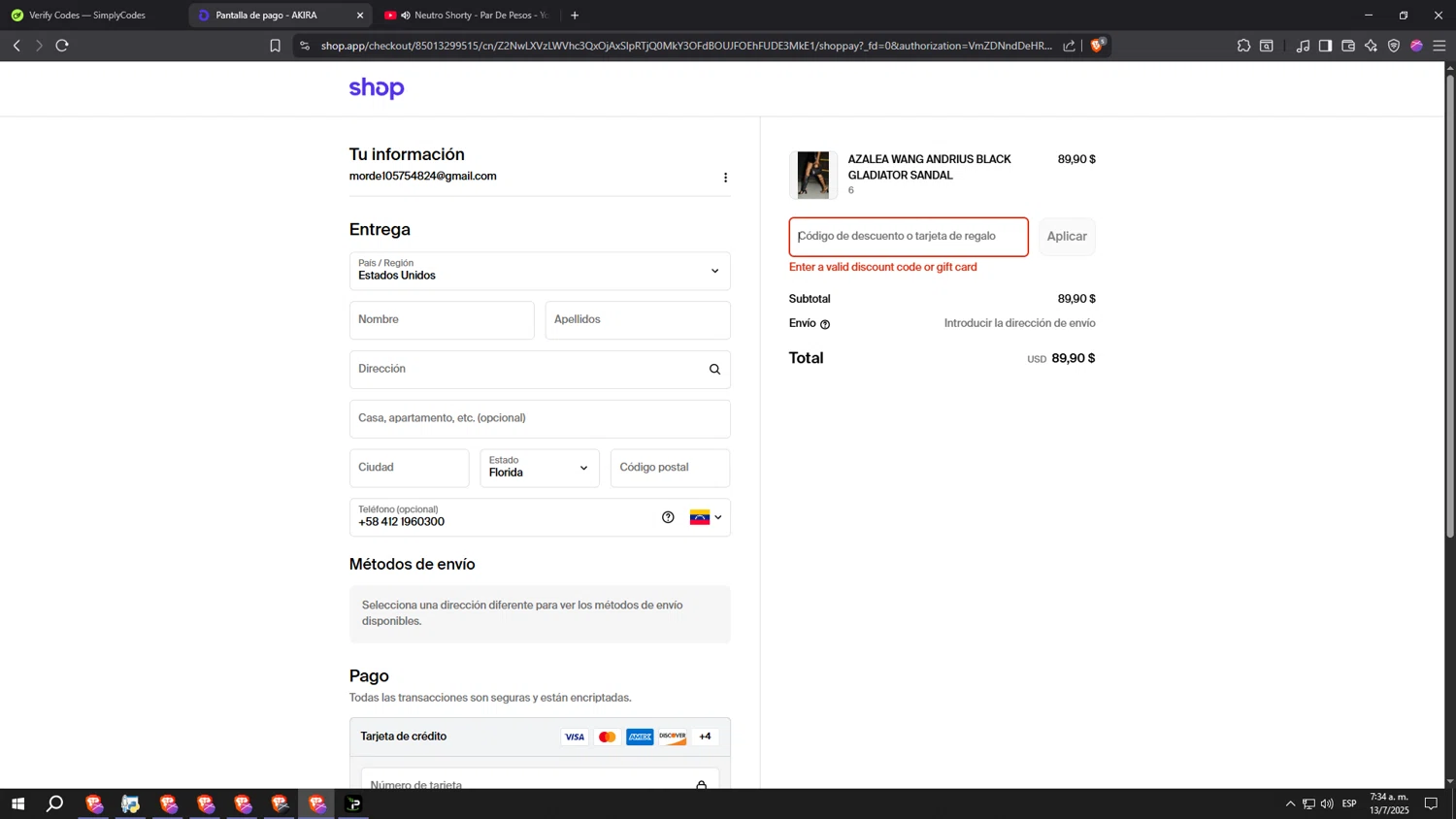This screenshot has height=819, width=1456.
Task: Open the ESP language indicator
Action: click(x=1349, y=803)
